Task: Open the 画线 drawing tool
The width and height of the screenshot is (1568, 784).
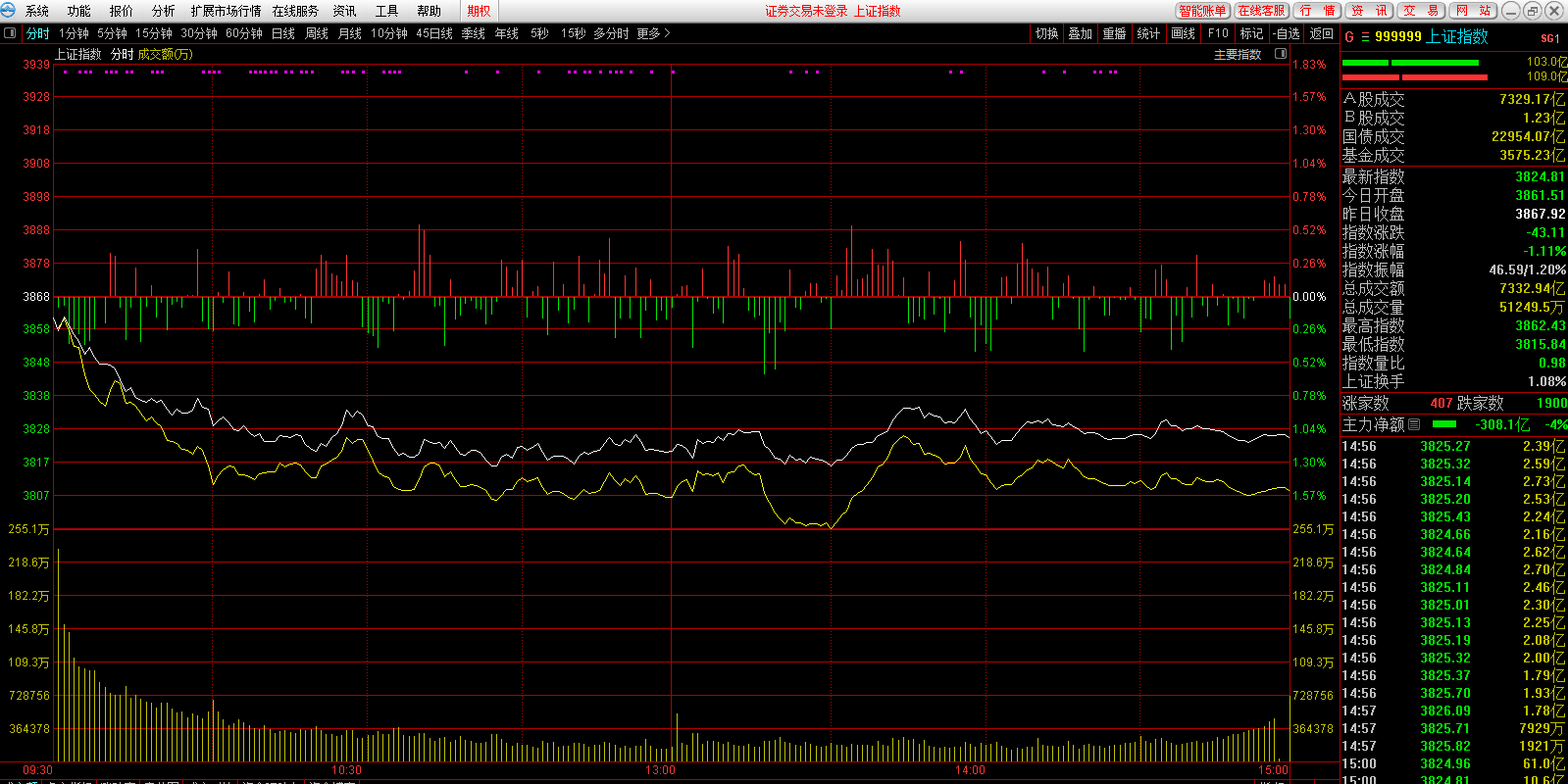Action: [1184, 33]
